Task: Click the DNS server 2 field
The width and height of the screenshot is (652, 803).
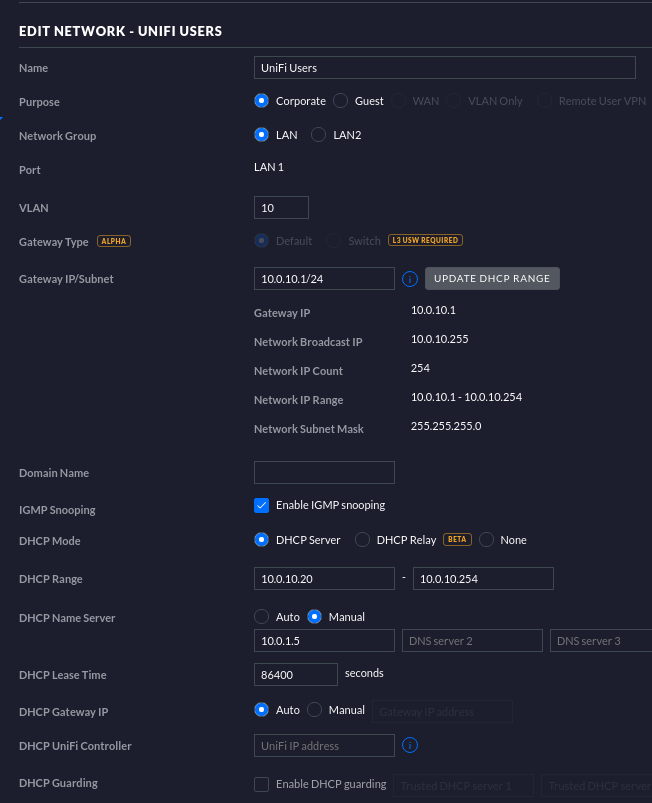Action: (x=472, y=641)
